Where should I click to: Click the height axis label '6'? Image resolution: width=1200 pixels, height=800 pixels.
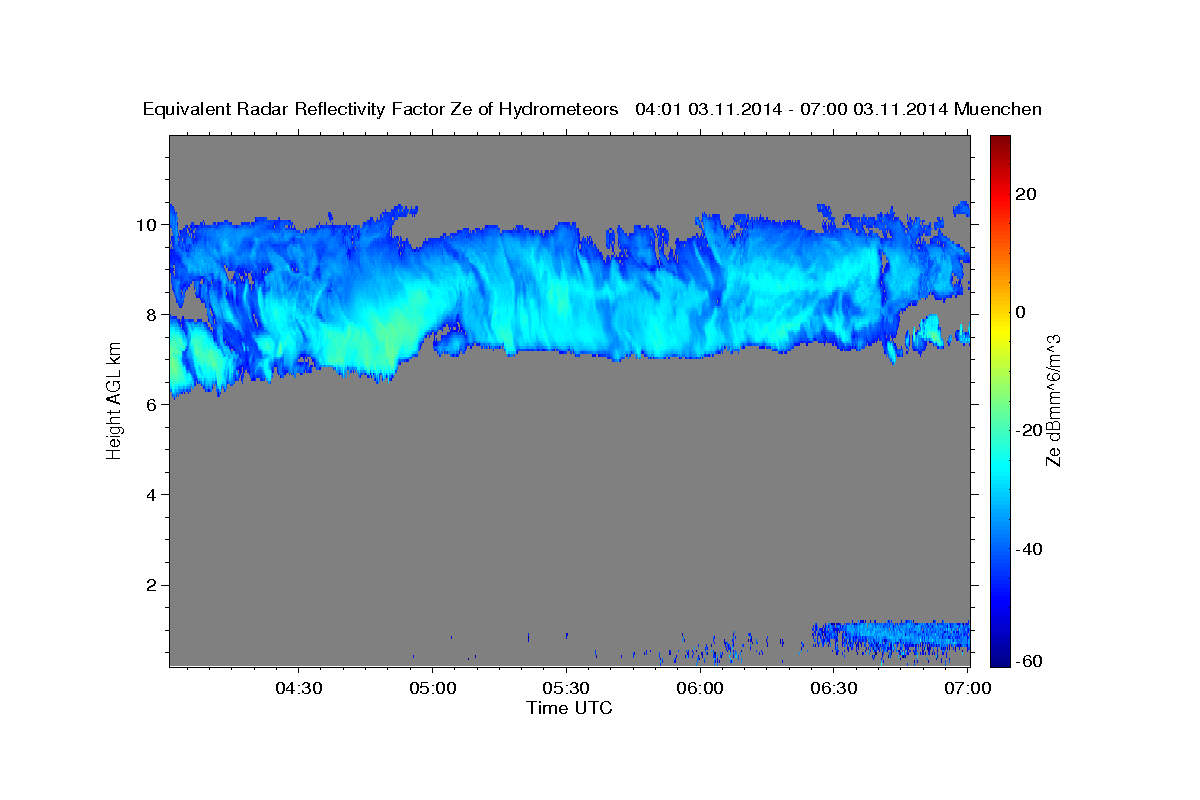pos(152,404)
